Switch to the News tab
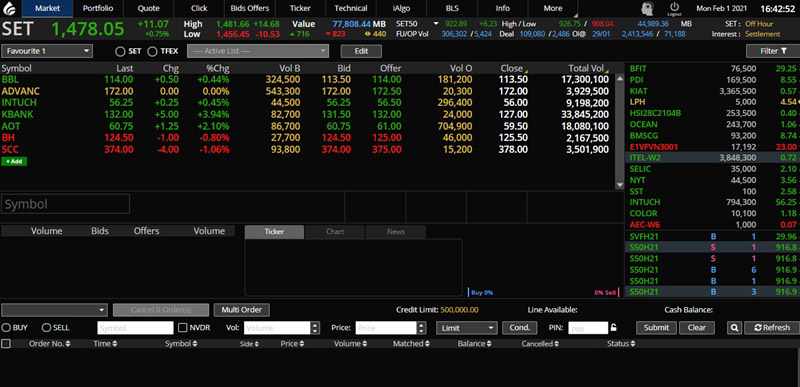 tap(395, 231)
